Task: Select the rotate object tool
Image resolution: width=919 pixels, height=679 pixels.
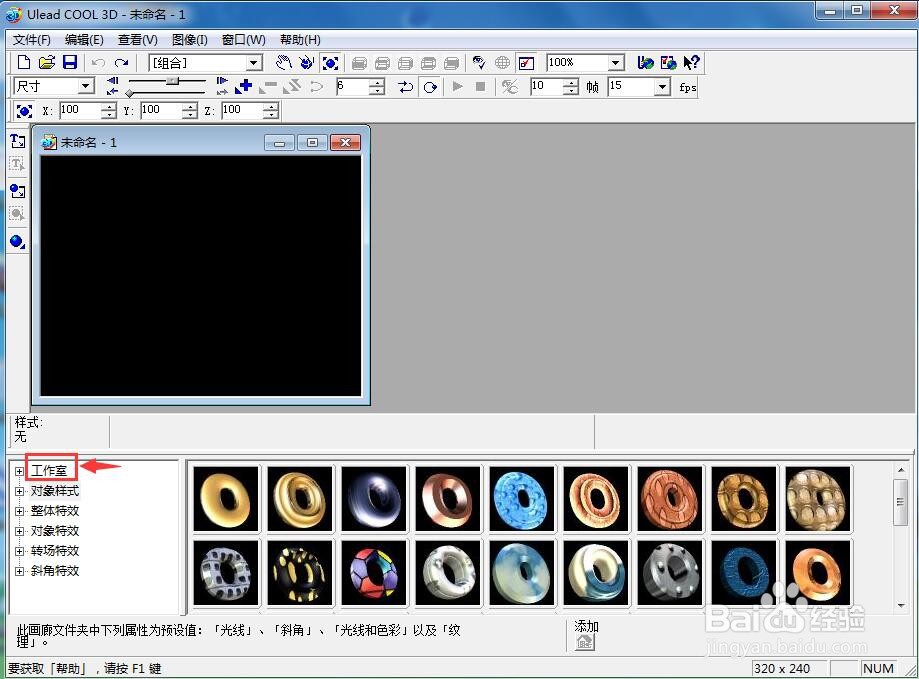Action: point(307,63)
